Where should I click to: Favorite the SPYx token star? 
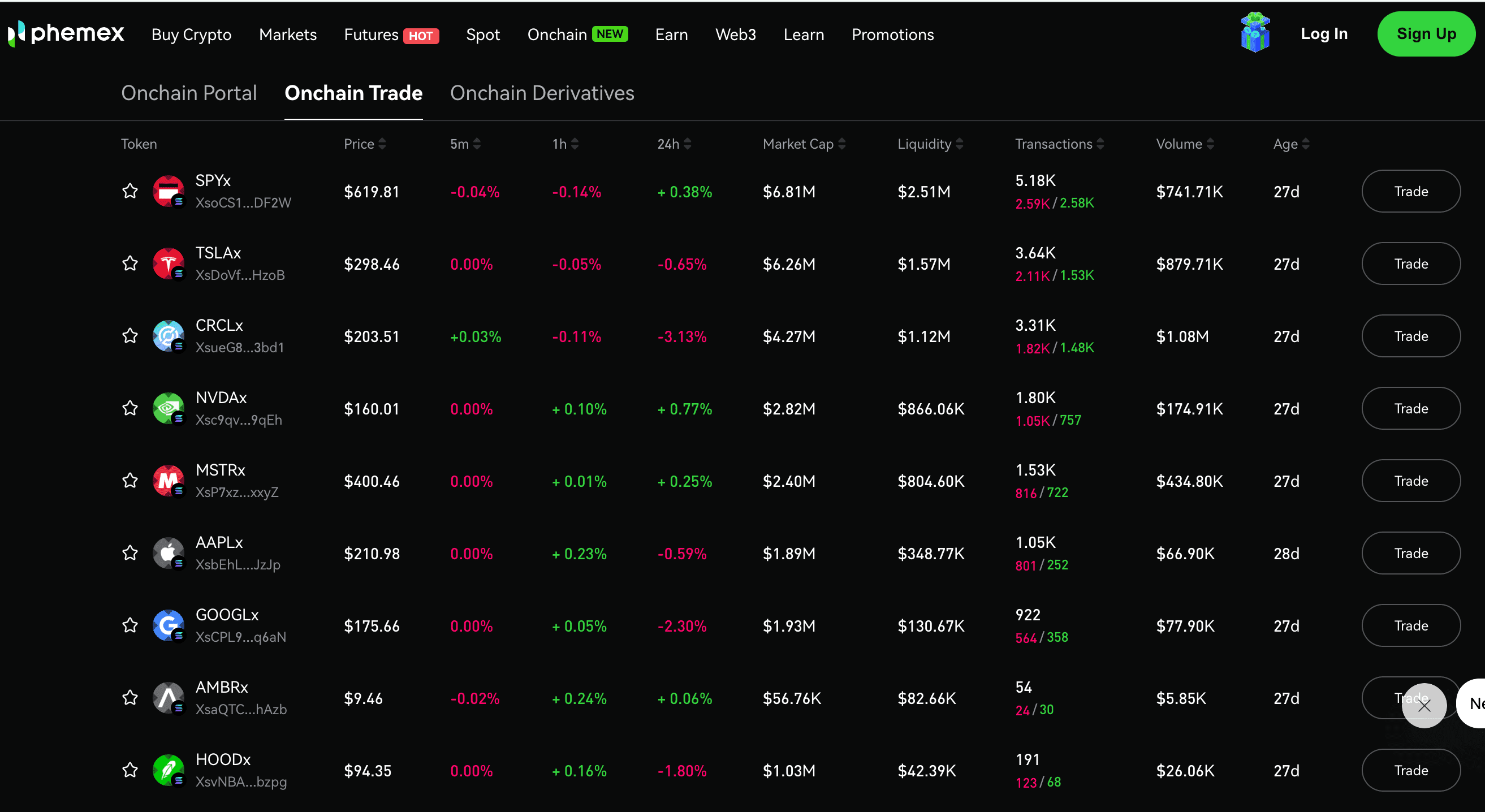[130, 191]
